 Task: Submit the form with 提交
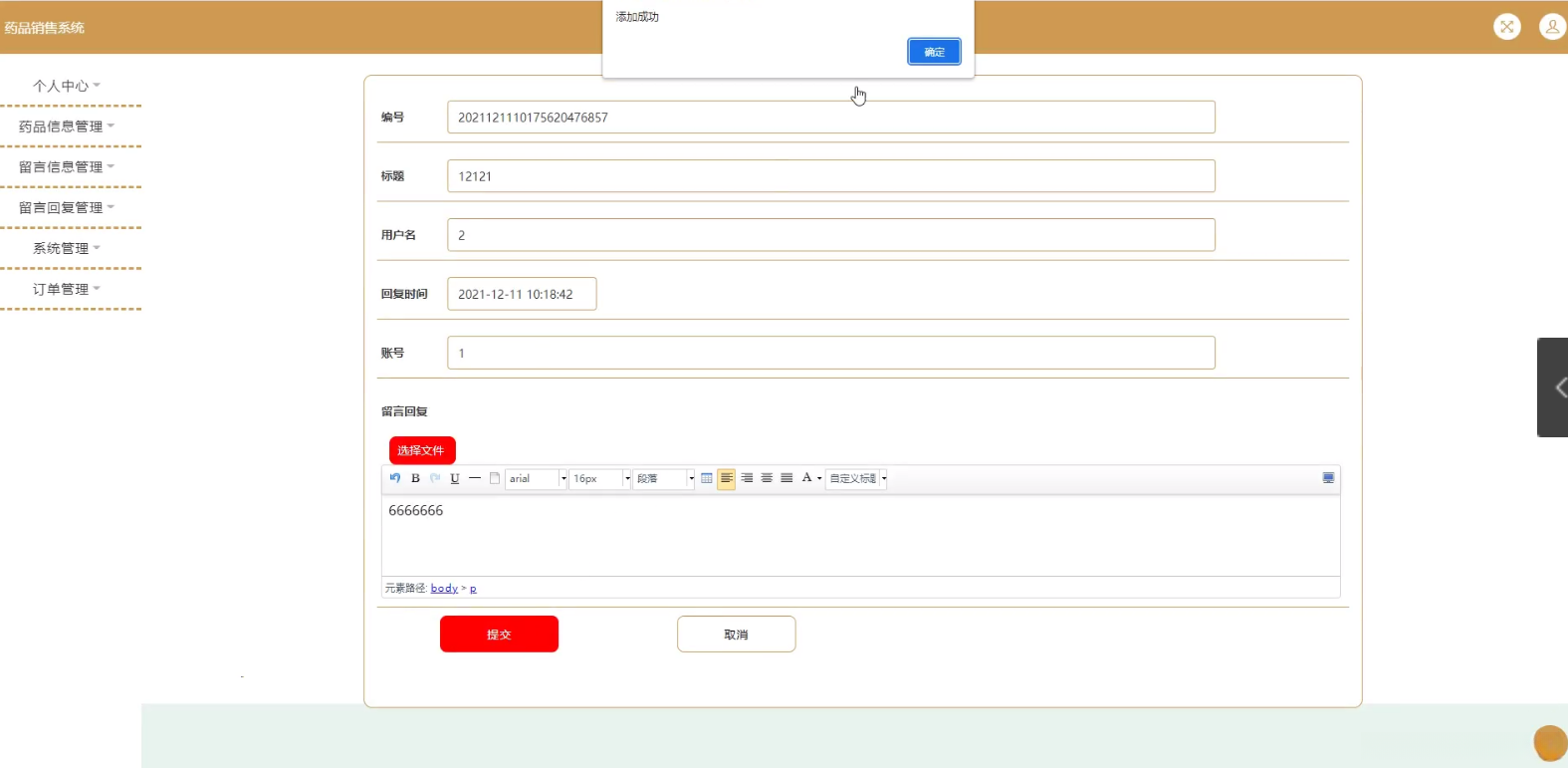(x=499, y=635)
